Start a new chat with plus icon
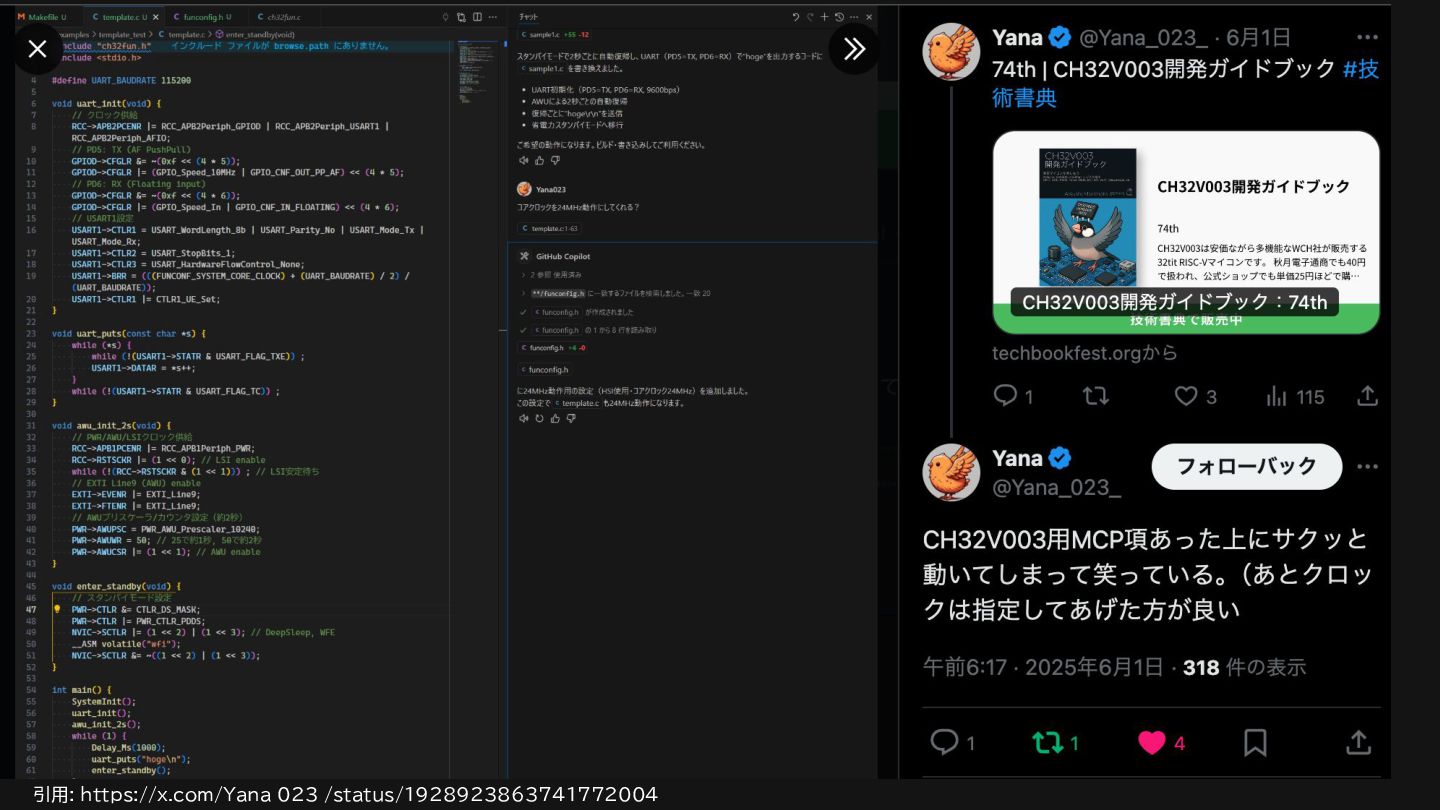This screenshot has height=810, width=1440. pyautogui.click(x=825, y=17)
